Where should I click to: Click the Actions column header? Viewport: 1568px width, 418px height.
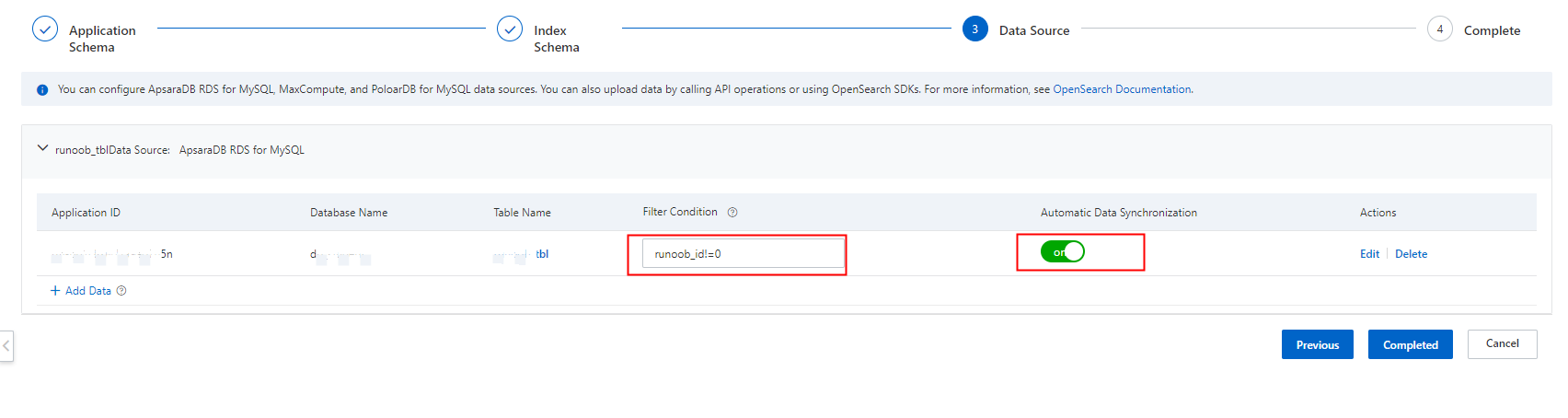click(1378, 213)
